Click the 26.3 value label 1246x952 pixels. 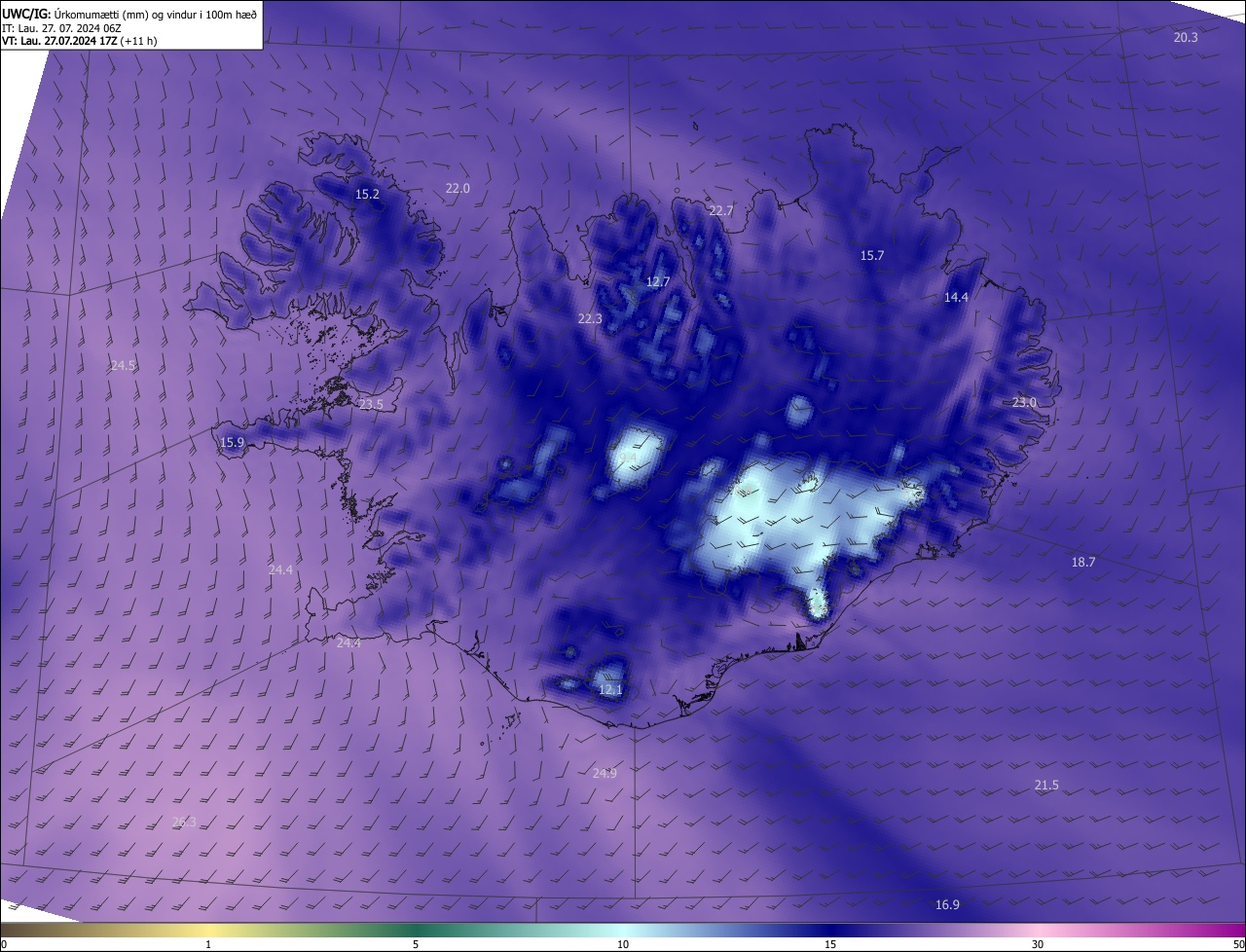[x=184, y=823]
